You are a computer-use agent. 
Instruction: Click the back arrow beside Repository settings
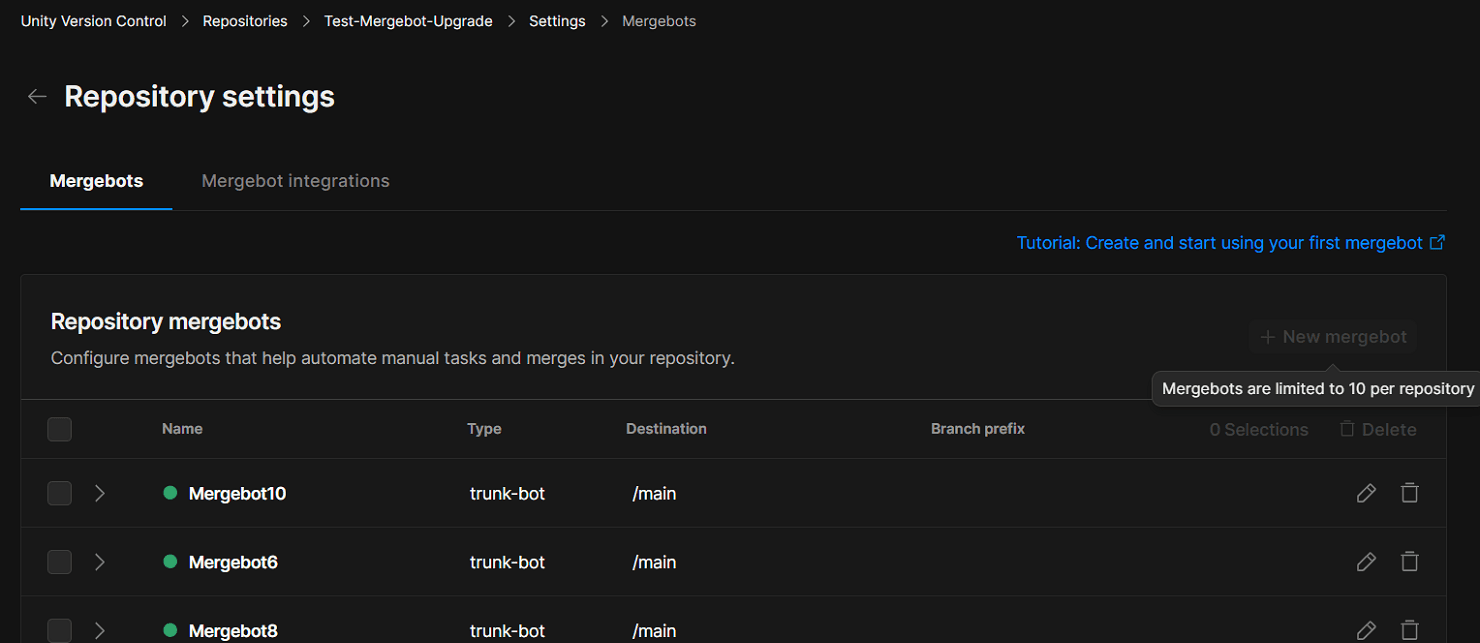tap(37, 96)
